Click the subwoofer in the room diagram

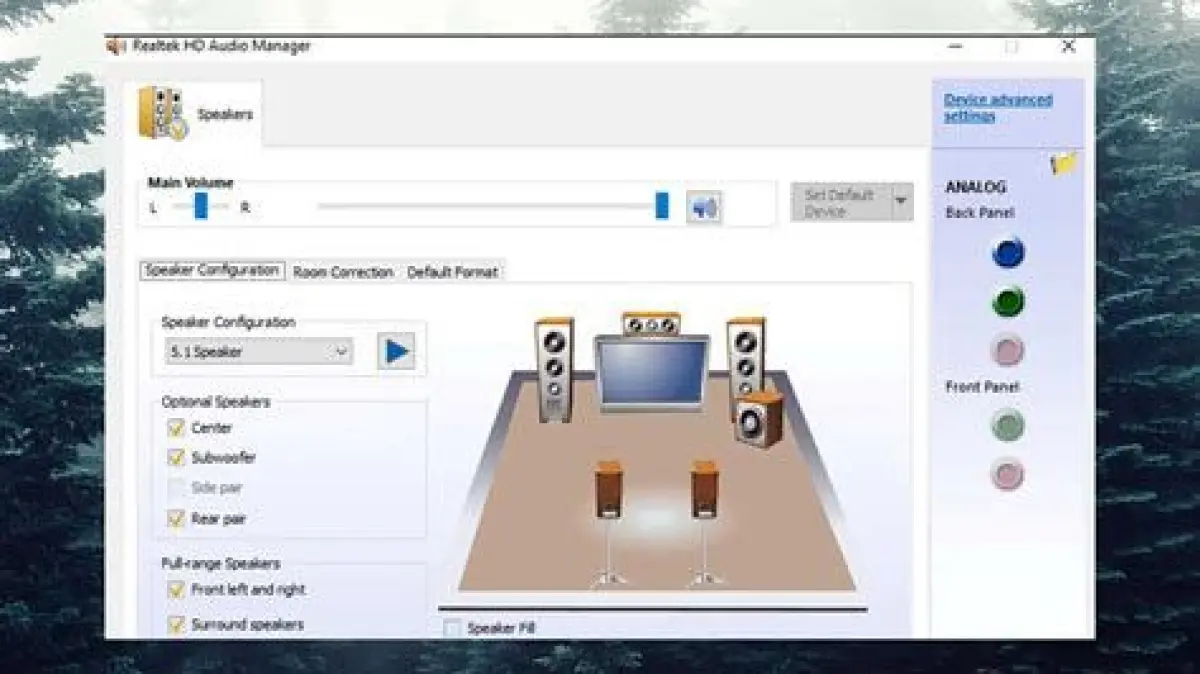[759, 420]
